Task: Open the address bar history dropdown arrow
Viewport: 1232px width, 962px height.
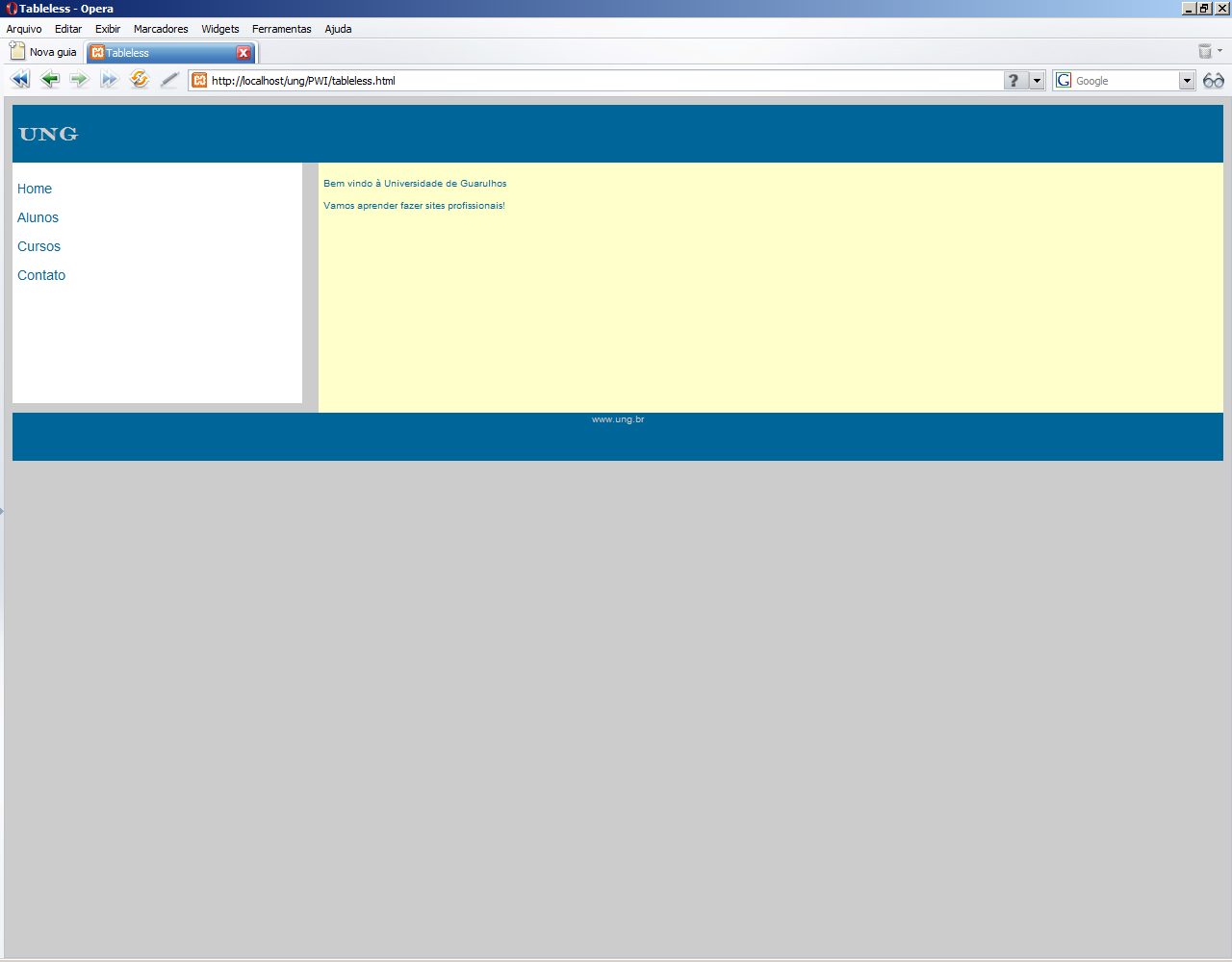Action: [x=1037, y=81]
